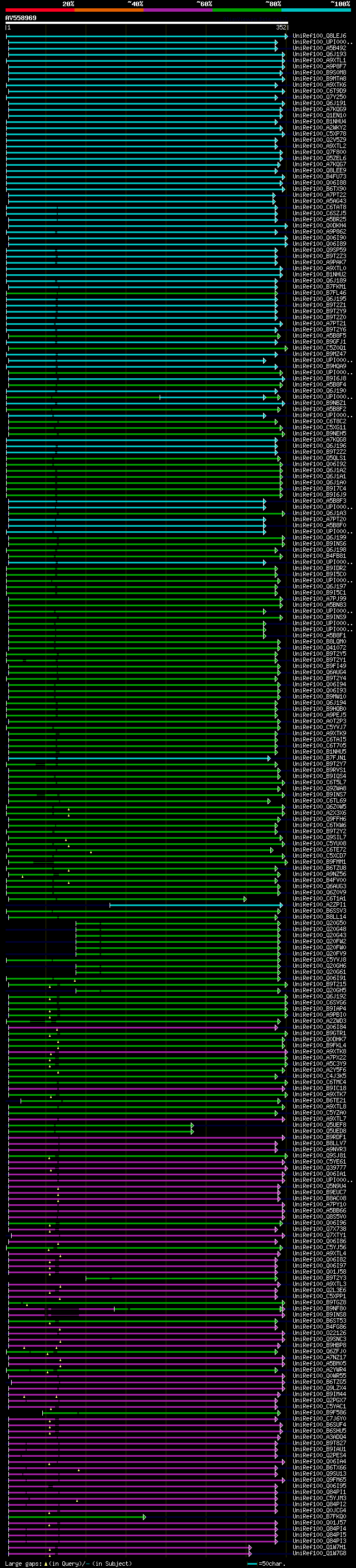This screenshot has width=356, height=1568.
Task: Choose hit UniRef100_Q9SIL7
Action: [319, 838]
